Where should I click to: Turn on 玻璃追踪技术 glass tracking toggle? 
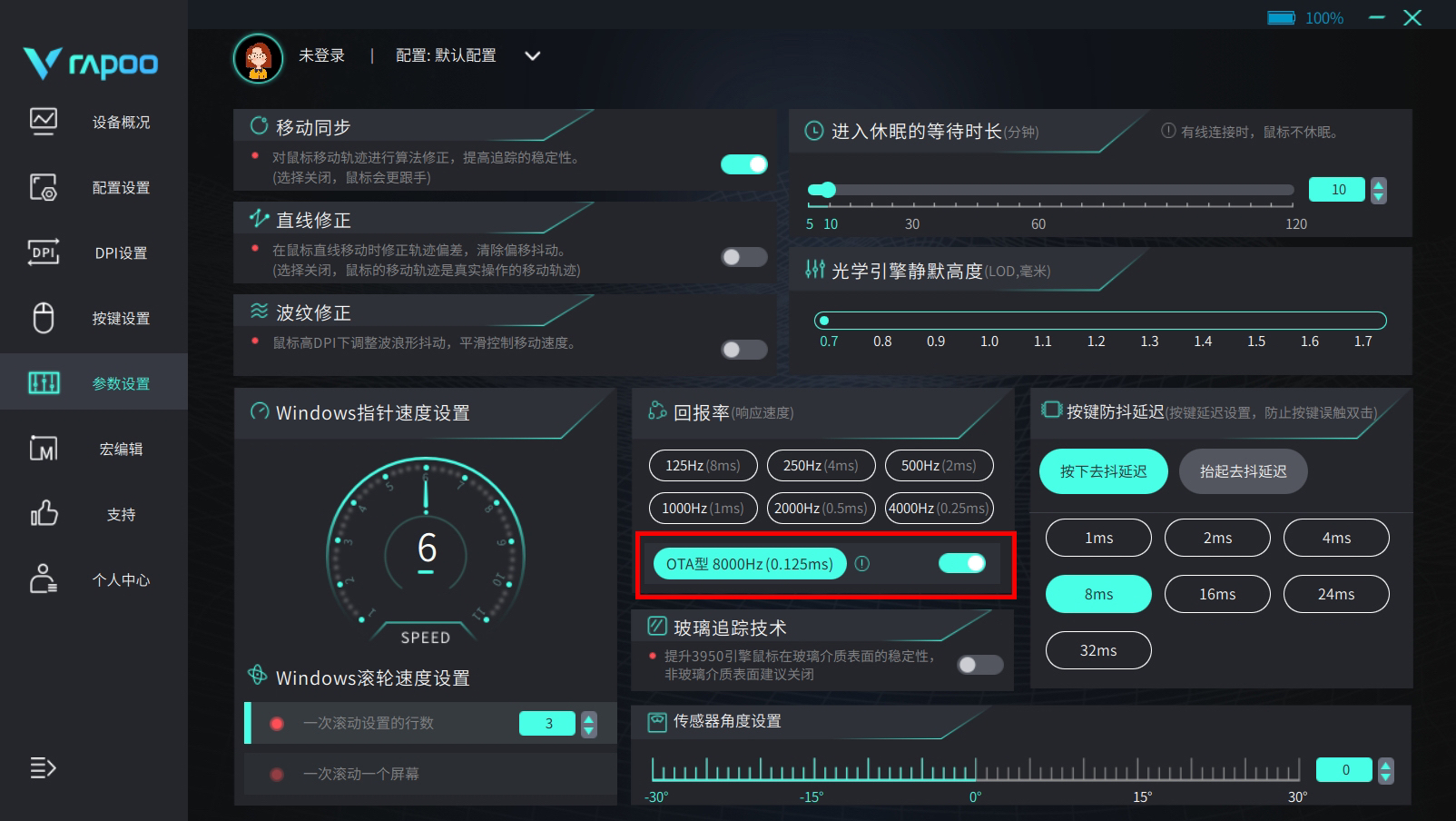(980, 665)
